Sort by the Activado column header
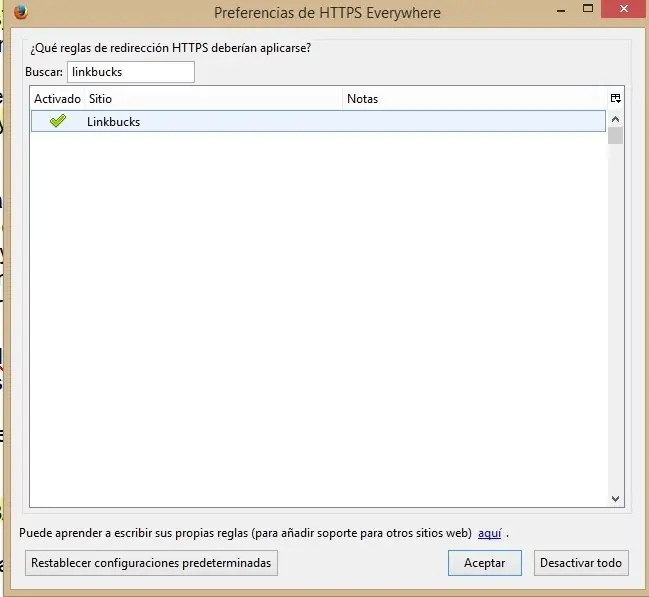 click(57, 99)
